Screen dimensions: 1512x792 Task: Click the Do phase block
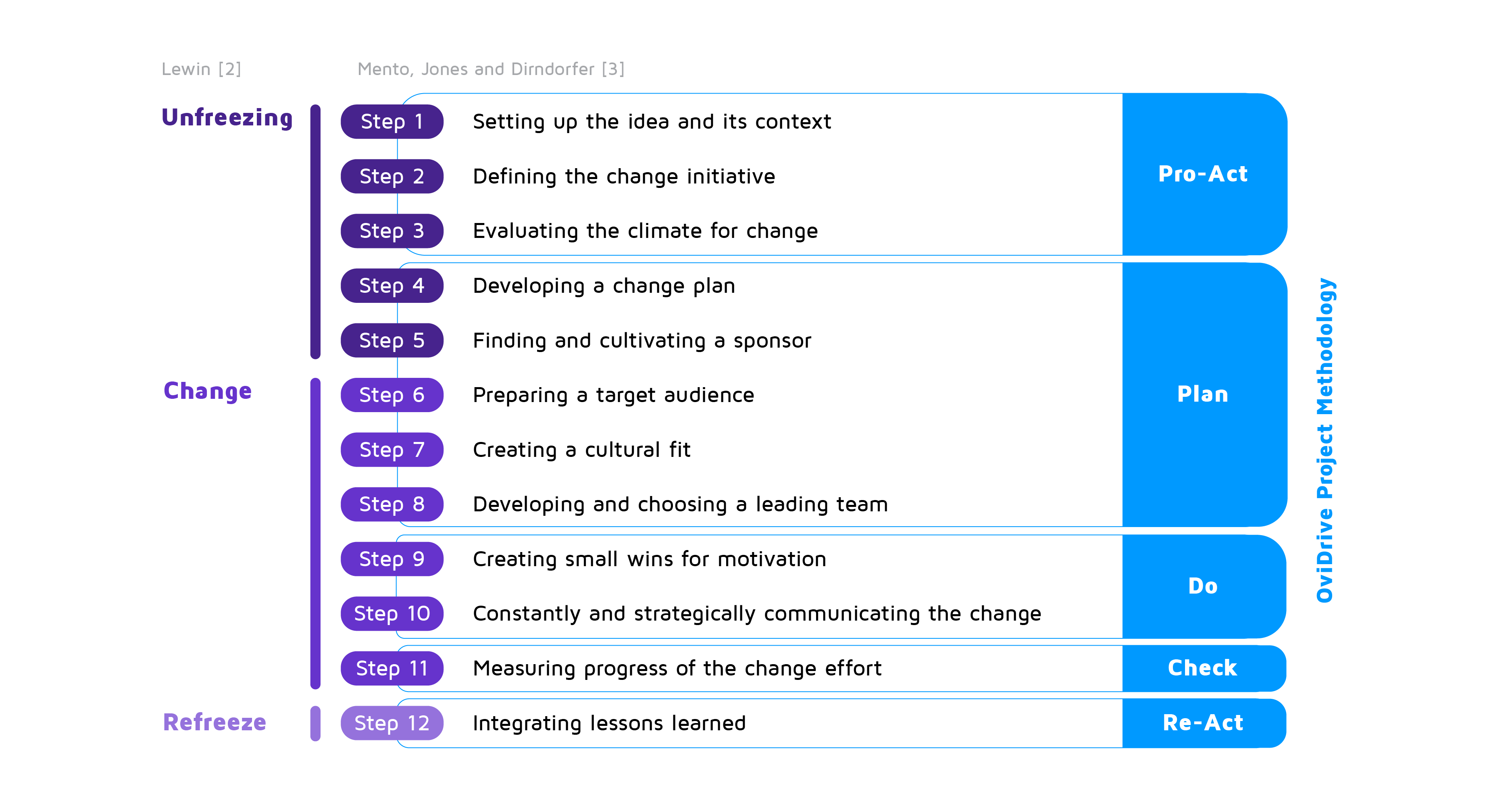tap(1204, 586)
